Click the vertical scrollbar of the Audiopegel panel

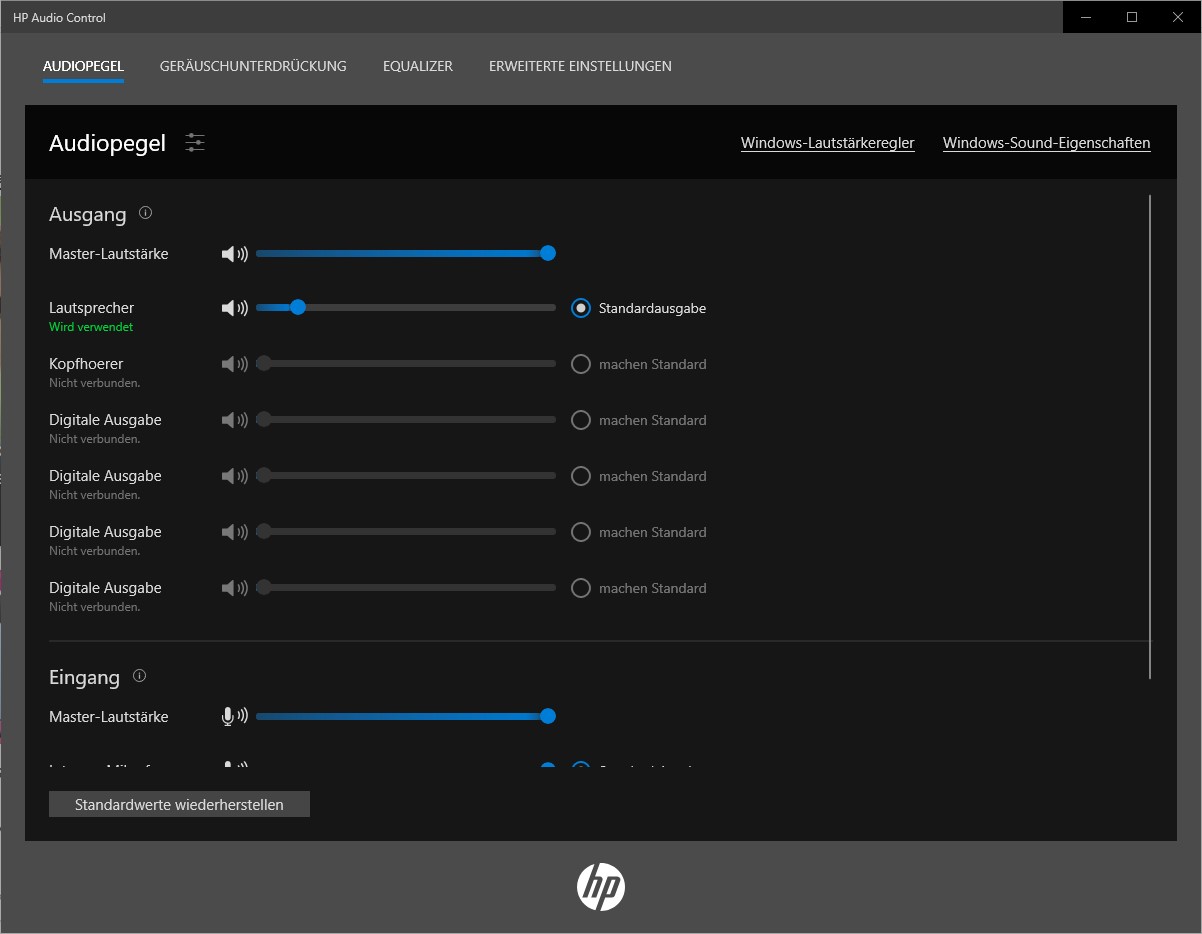pyautogui.click(x=1151, y=437)
